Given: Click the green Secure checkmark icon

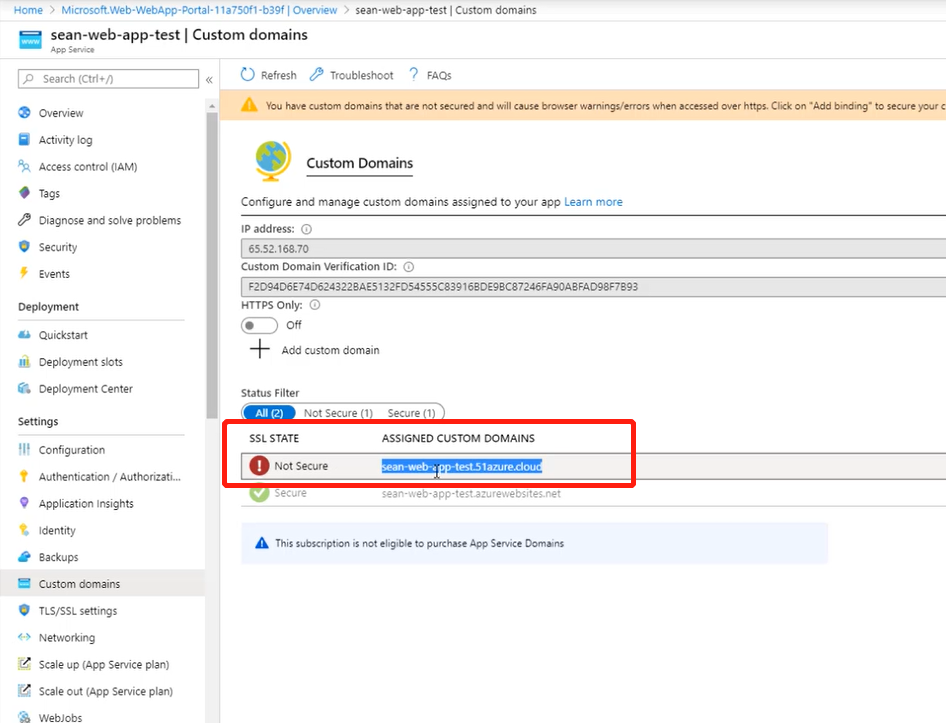Looking at the screenshot, I should pyautogui.click(x=259, y=492).
